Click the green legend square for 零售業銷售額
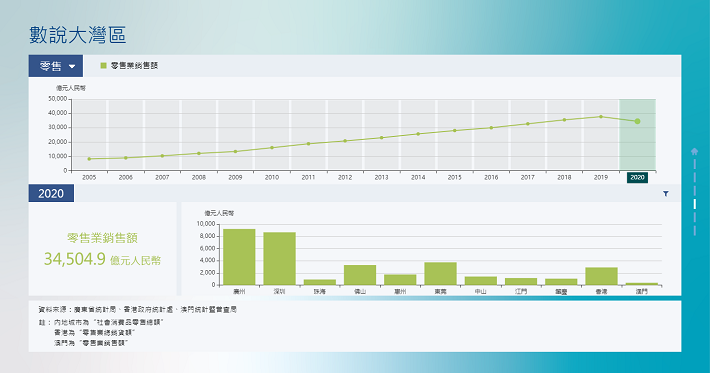The height and width of the screenshot is (373, 710). [x=103, y=66]
